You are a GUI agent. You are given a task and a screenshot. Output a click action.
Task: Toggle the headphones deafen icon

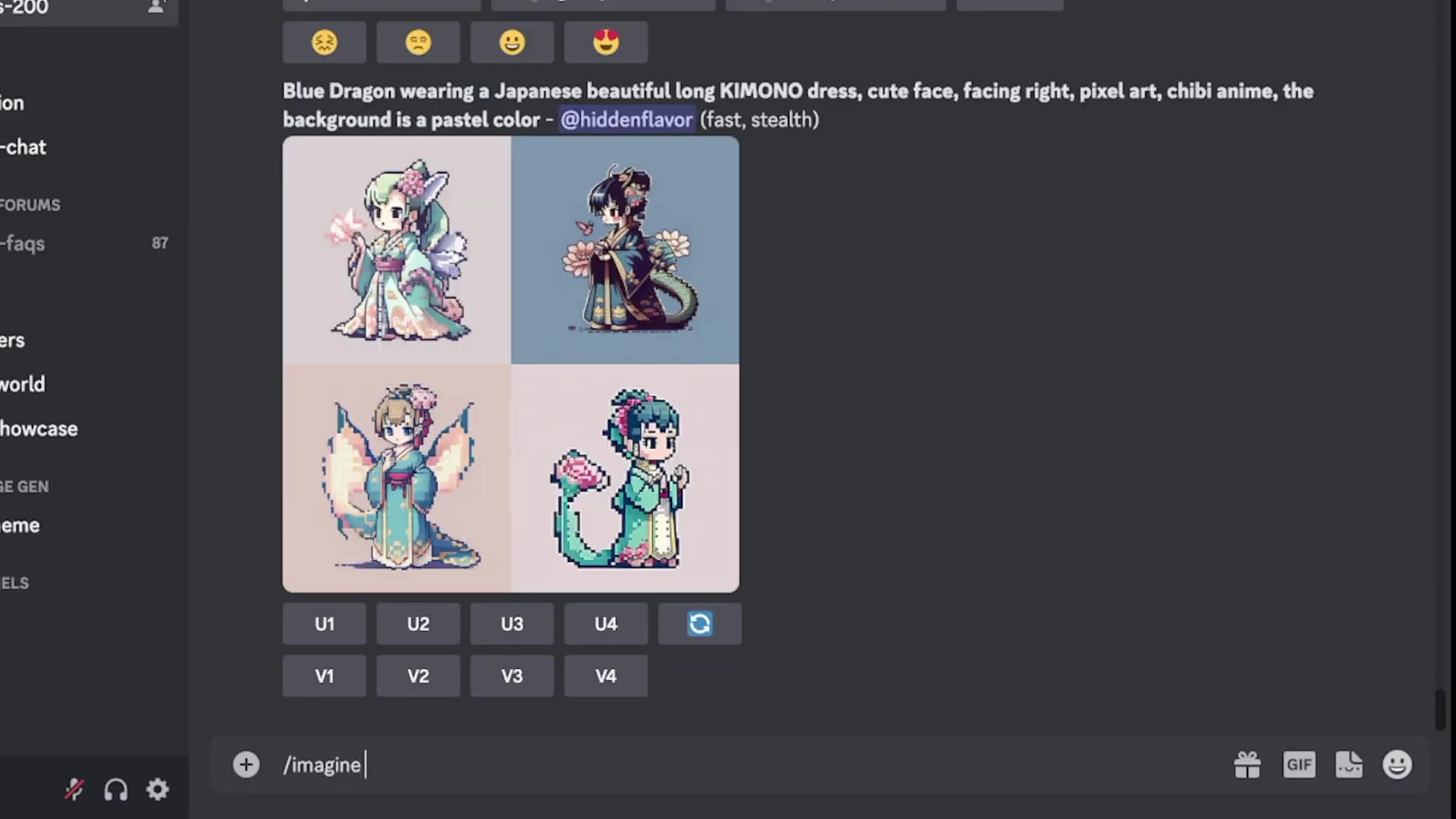115,789
